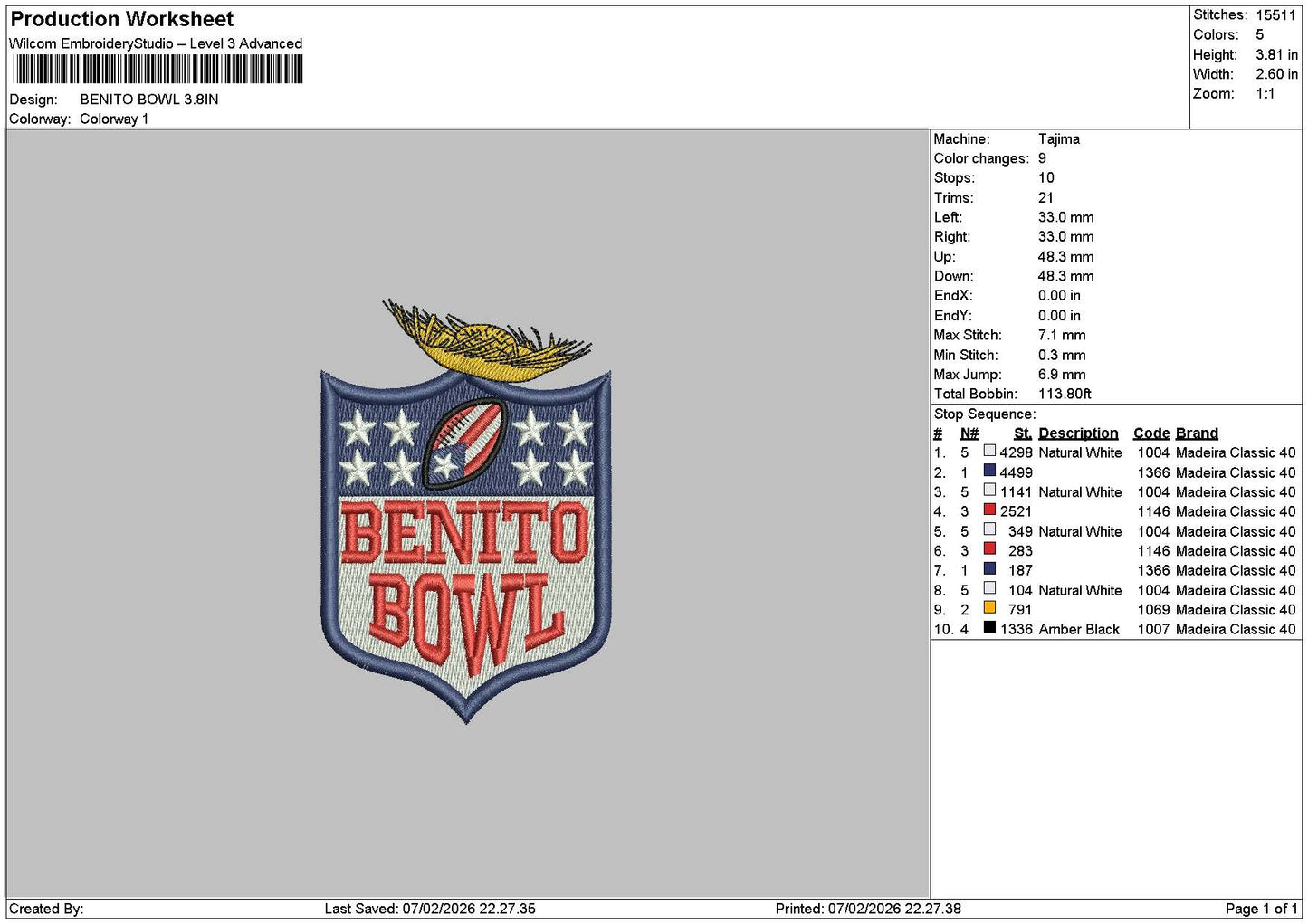Click stitch count '4298' in stop 1
Image resolution: width=1308 pixels, height=924 pixels.
(x=1017, y=452)
